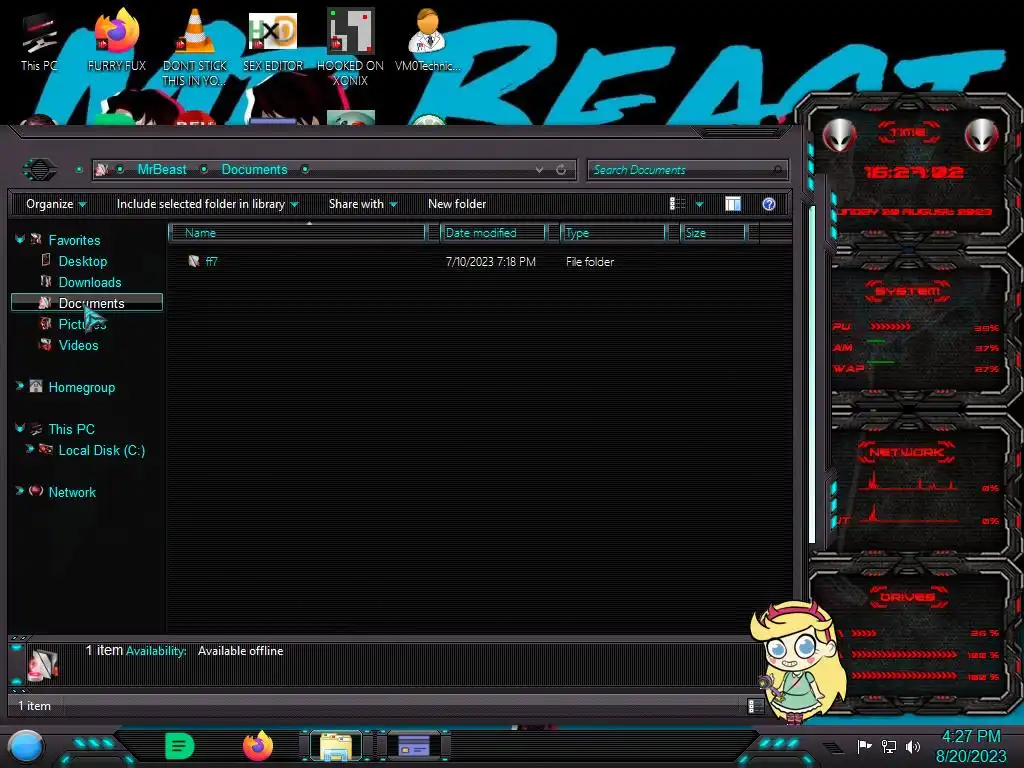Launch Firefox from the taskbar
Screen dimensions: 1024x768
tap(258, 746)
